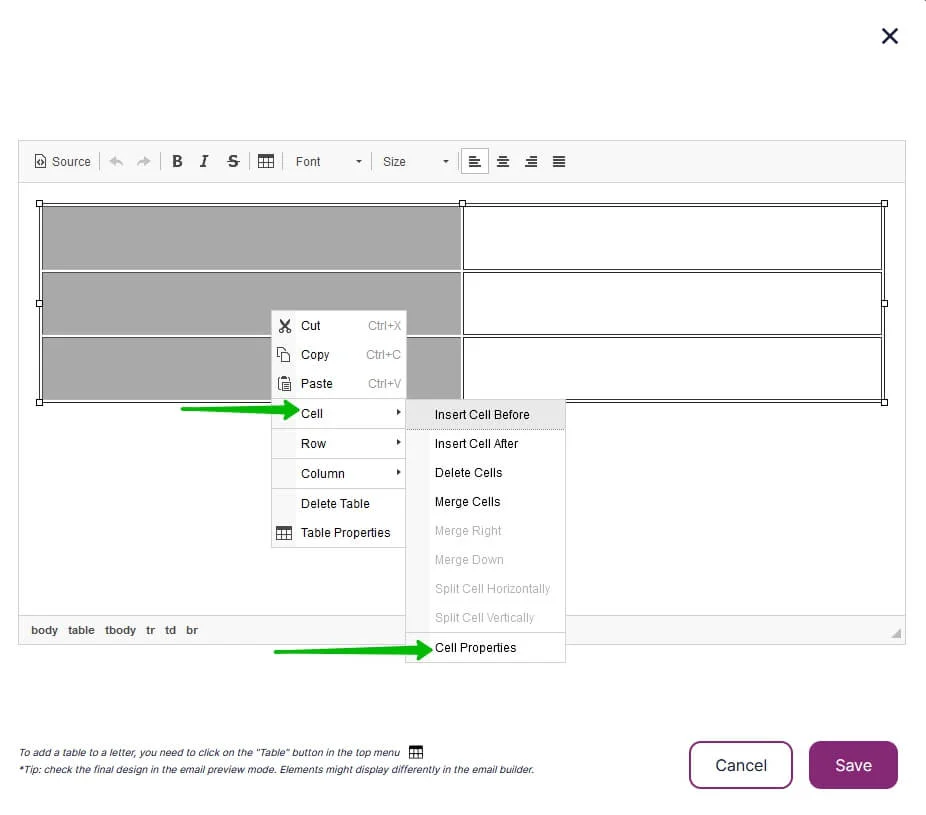Click the Undo arrow icon
This screenshot has width=926, height=815.
116,161
